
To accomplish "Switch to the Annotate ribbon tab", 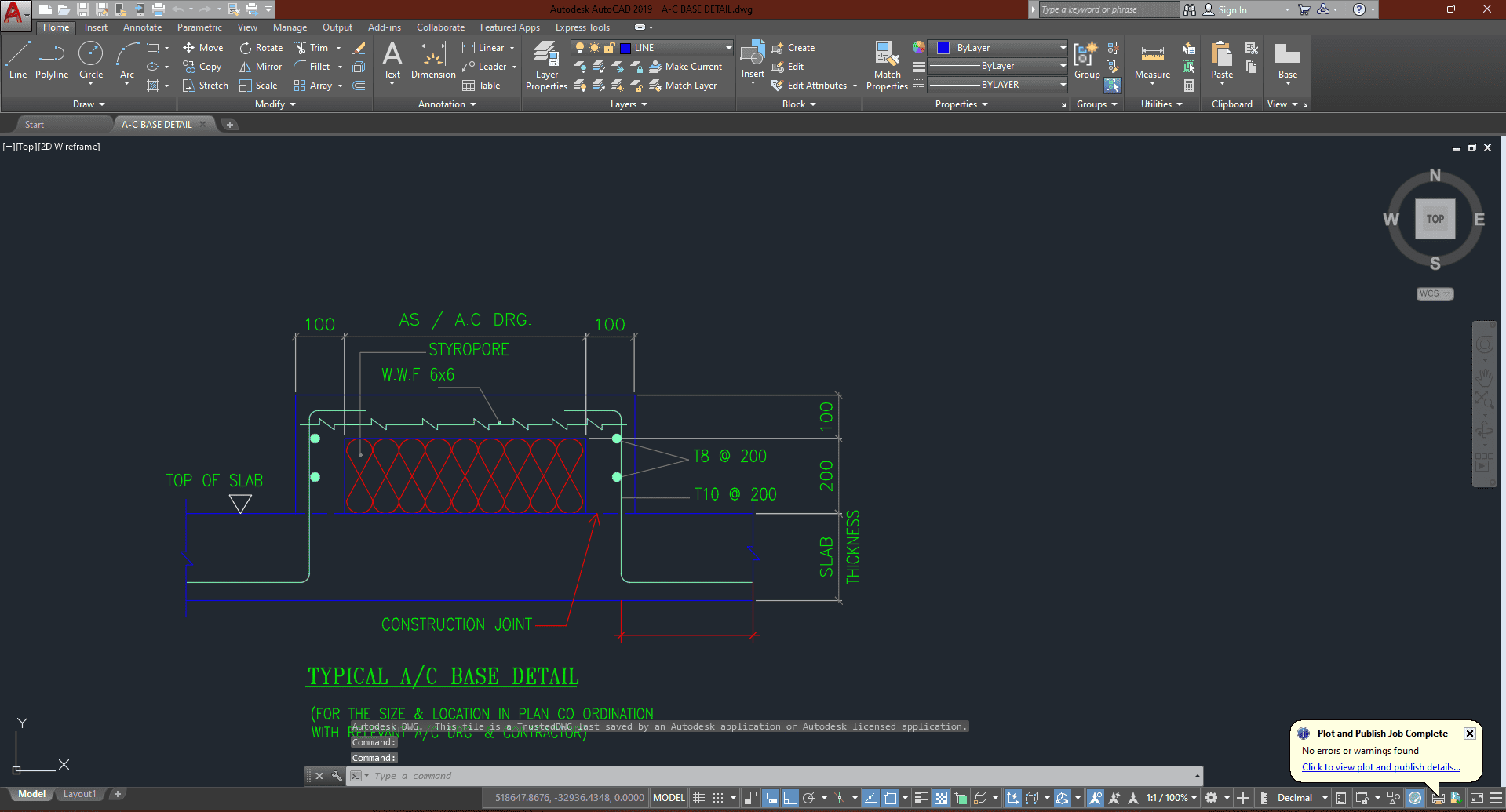I will pyautogui.click(x=142, y=27).
